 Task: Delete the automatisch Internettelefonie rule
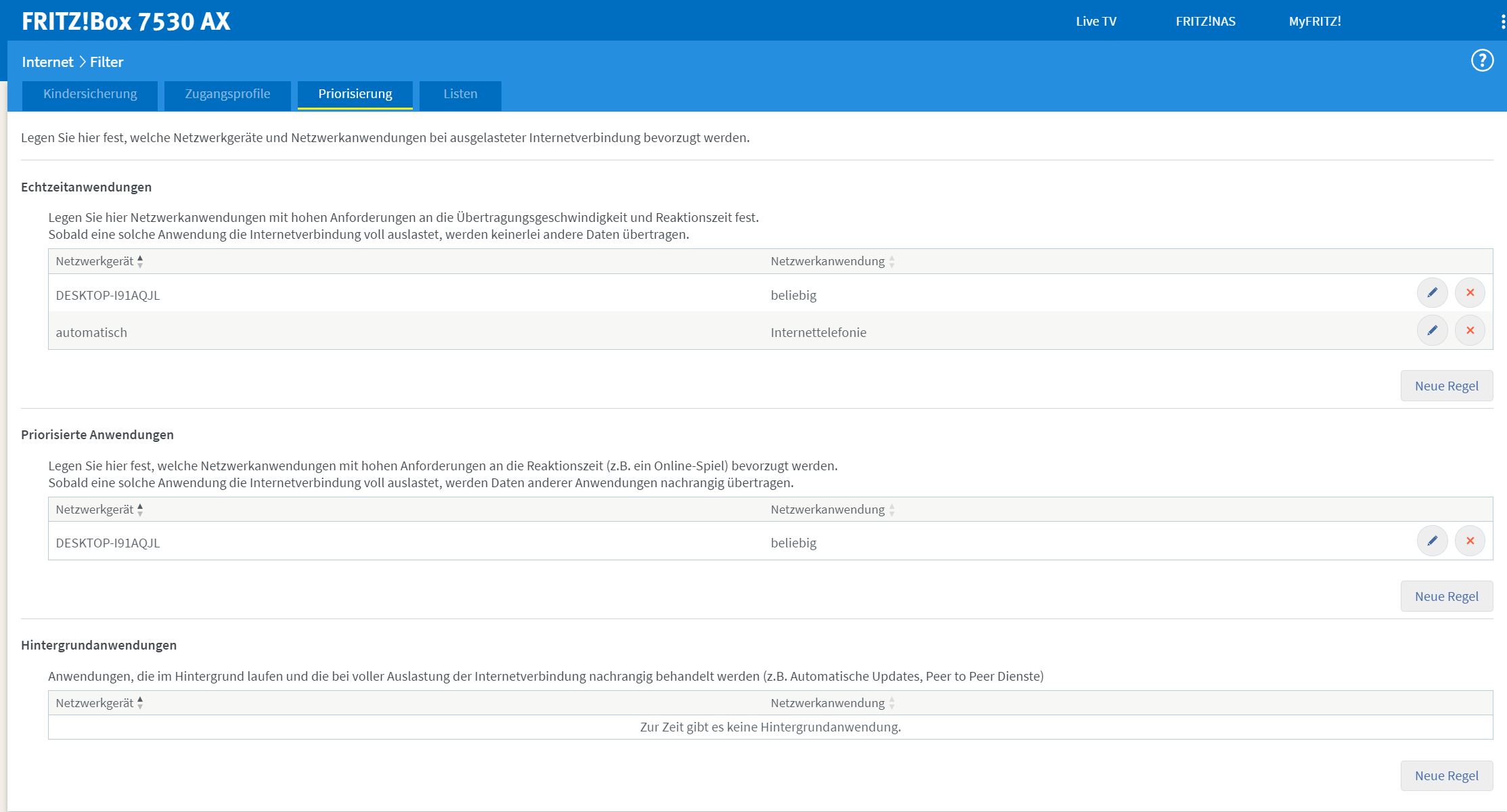tap(1470, 331)
